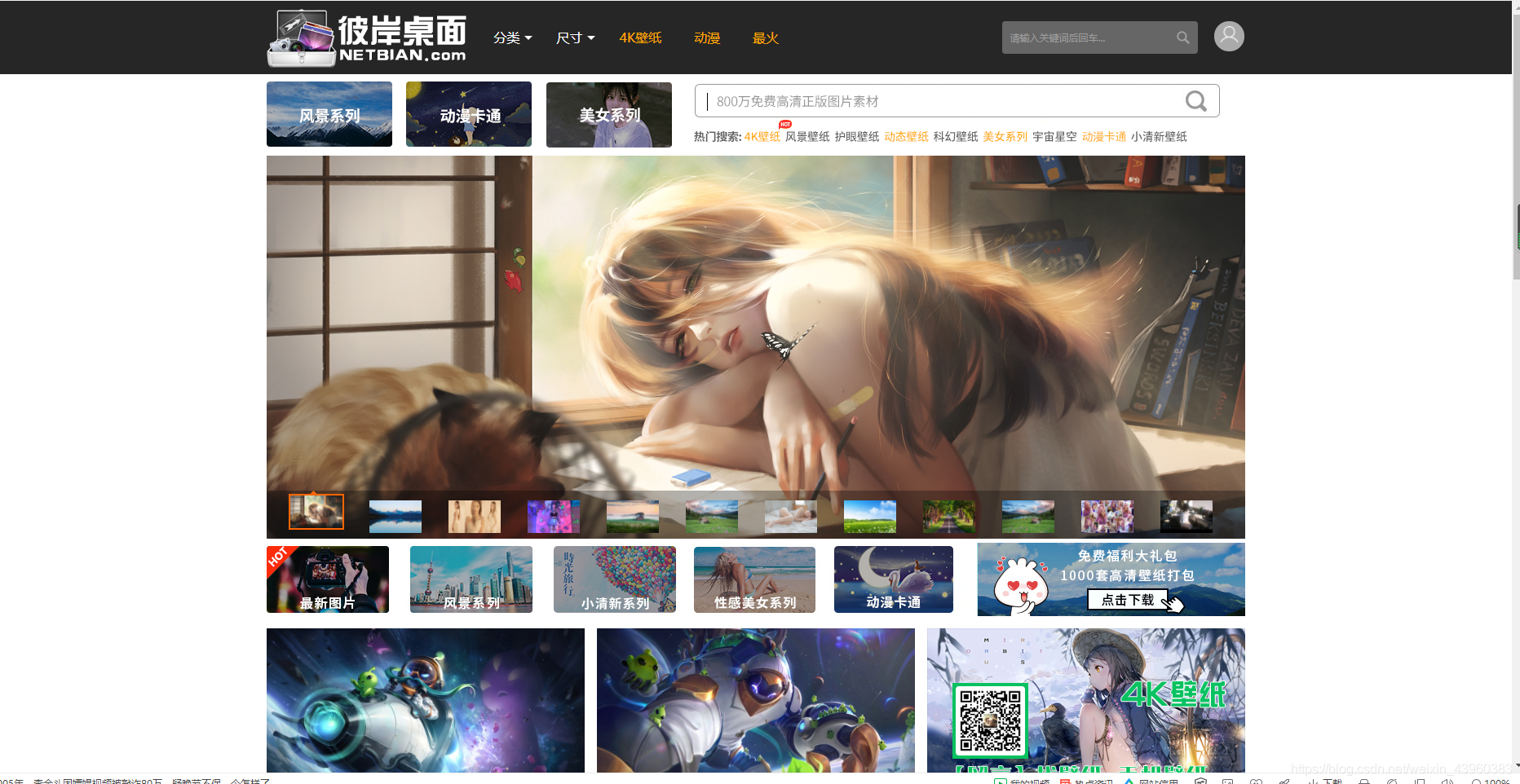Select the blue lake carousel thumbnail

395,517
